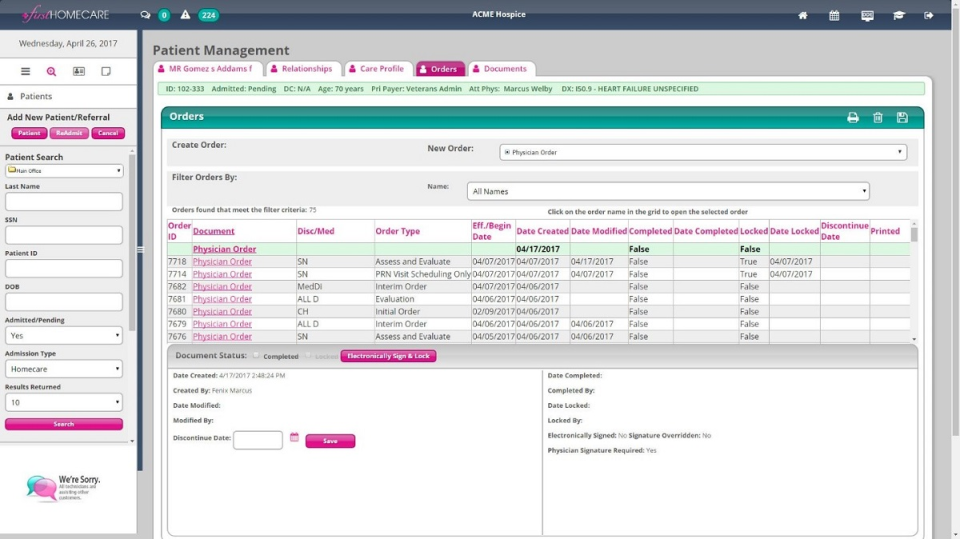Image resolution: width=960 pixels, height=539 pixels.
Task: Click the home icon in top bar
Action: pyautogui.click(x=803, y=15)
